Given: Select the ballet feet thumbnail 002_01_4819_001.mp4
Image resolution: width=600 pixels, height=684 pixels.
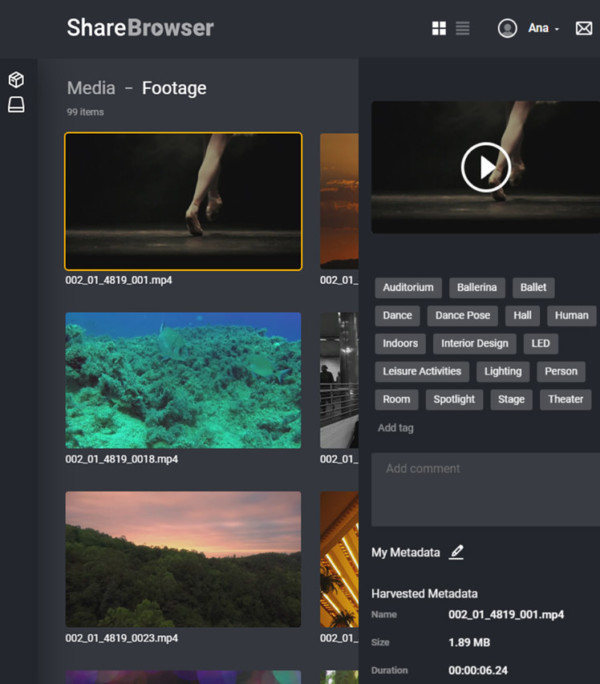Looking at the screenshot, I should coord(183,201).
